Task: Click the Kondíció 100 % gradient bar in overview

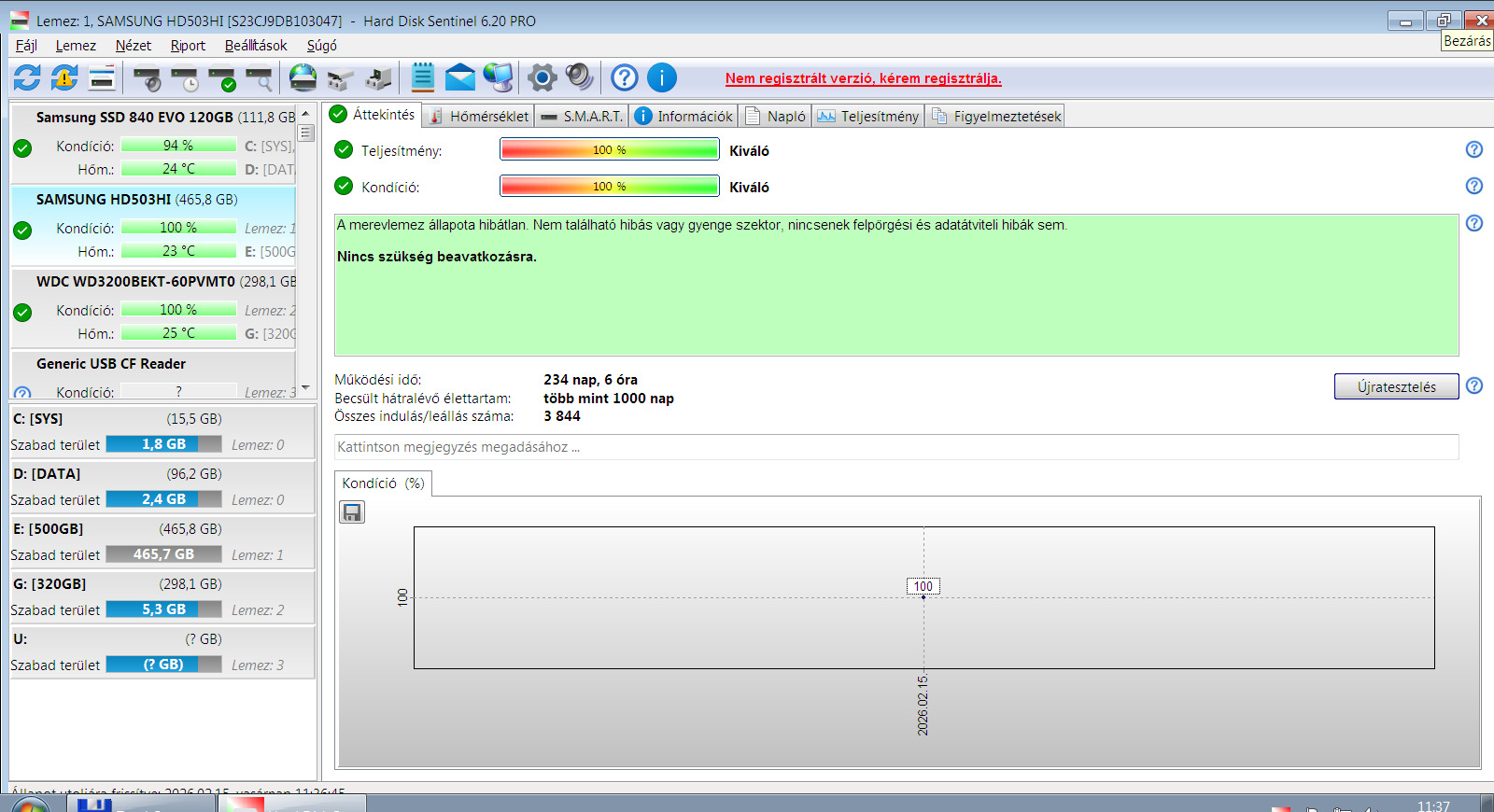Action: click(609, 186)
